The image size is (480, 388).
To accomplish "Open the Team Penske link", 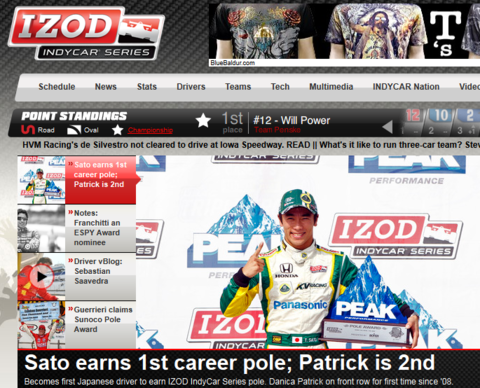I will [x=277, y=130].
